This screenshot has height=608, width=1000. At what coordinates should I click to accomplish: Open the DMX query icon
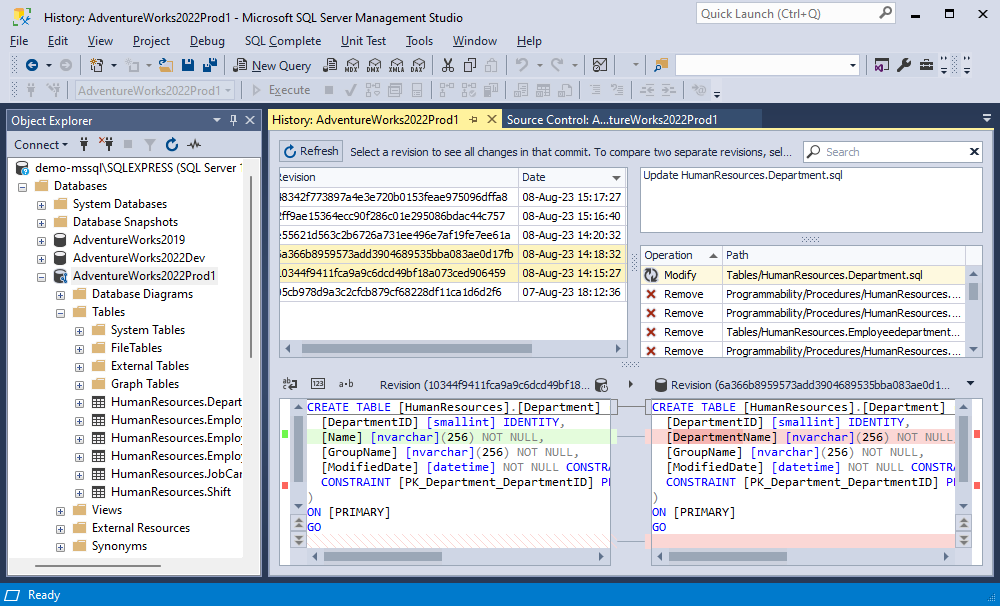[x=374, y=65]
